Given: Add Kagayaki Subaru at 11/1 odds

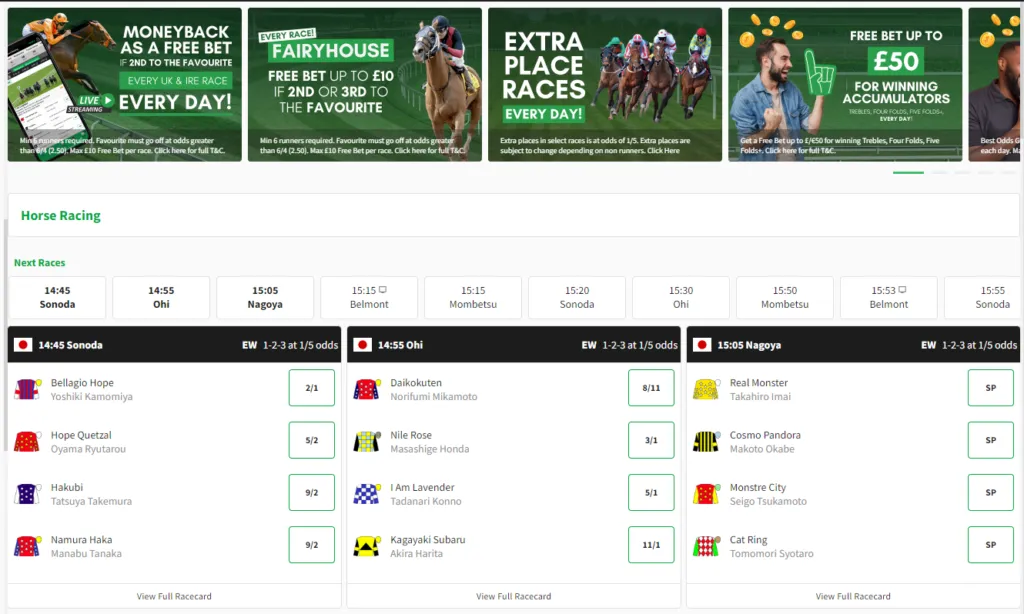Looking at the screenshot, I should coord(651,545).
